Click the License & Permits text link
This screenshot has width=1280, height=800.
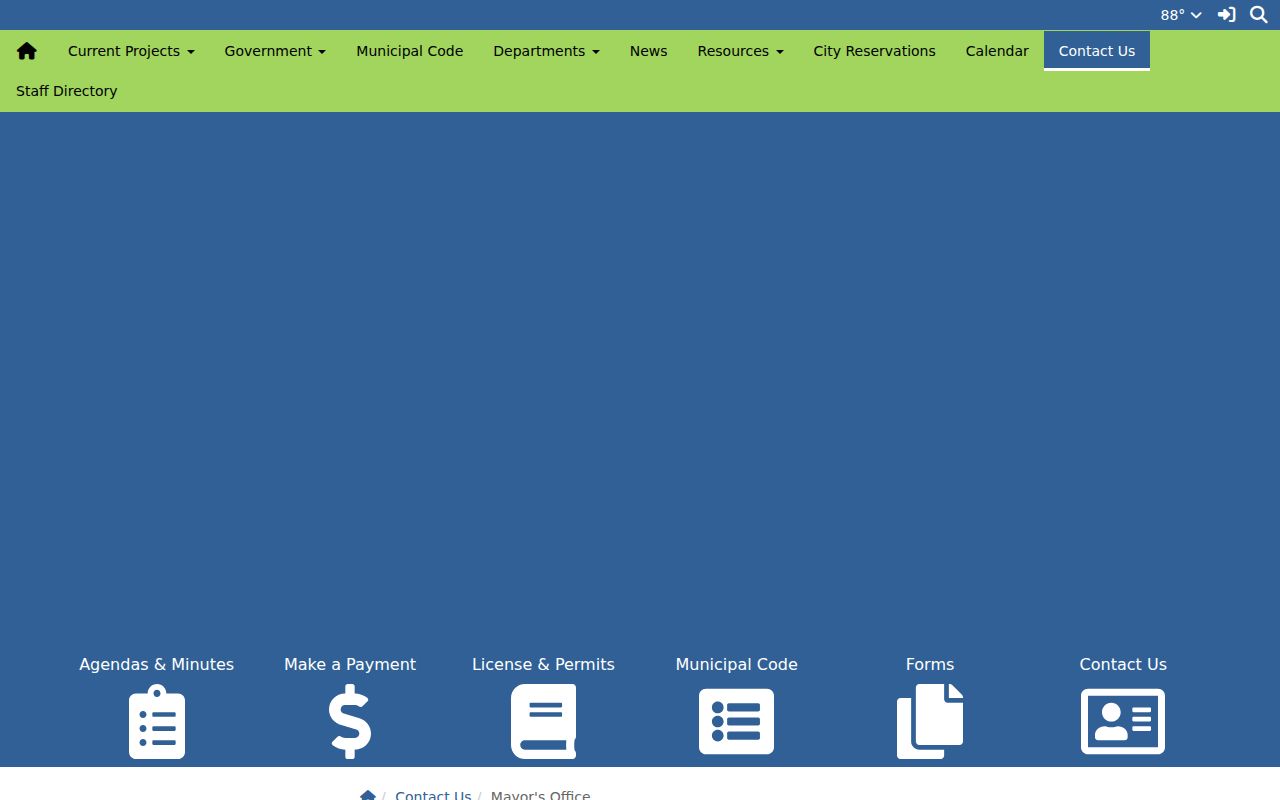543,664
